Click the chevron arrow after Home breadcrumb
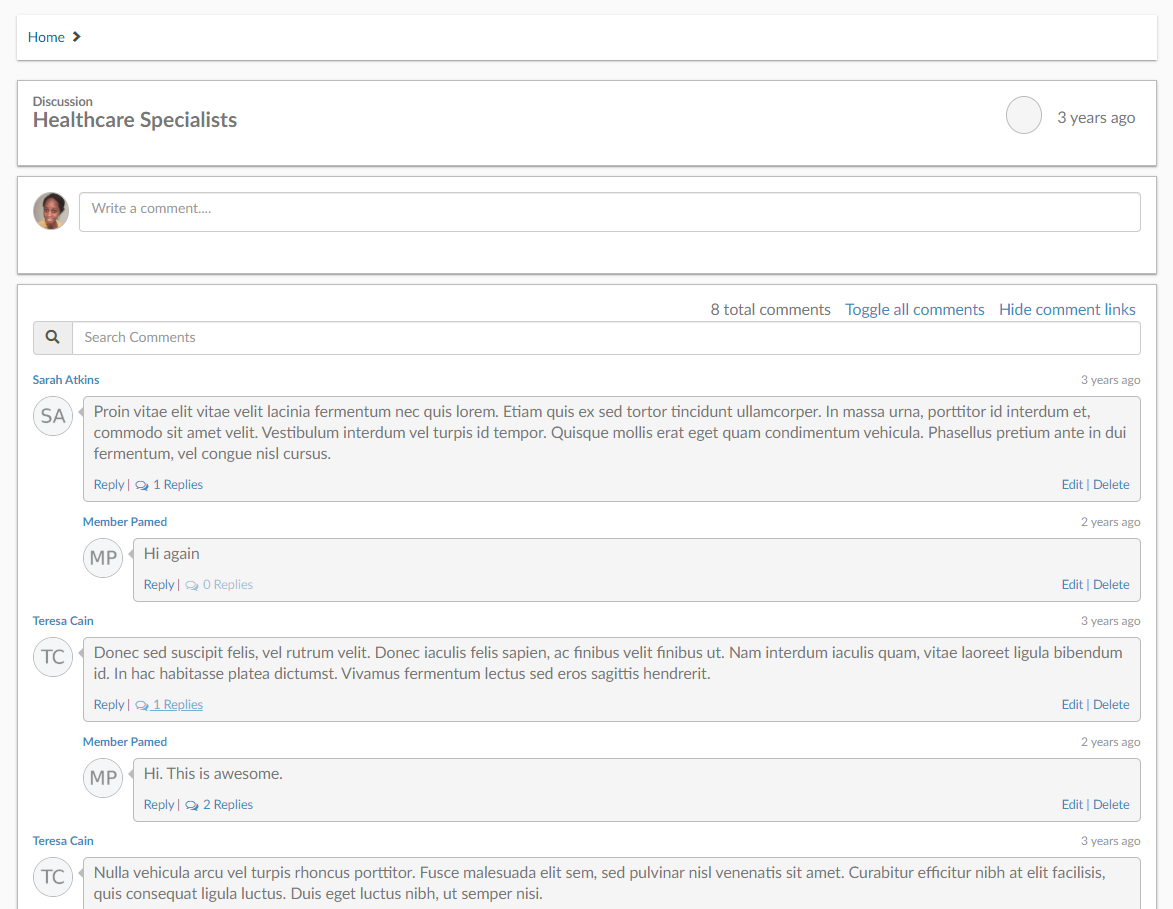1173x909 pixels. click(x=76, y=37)
